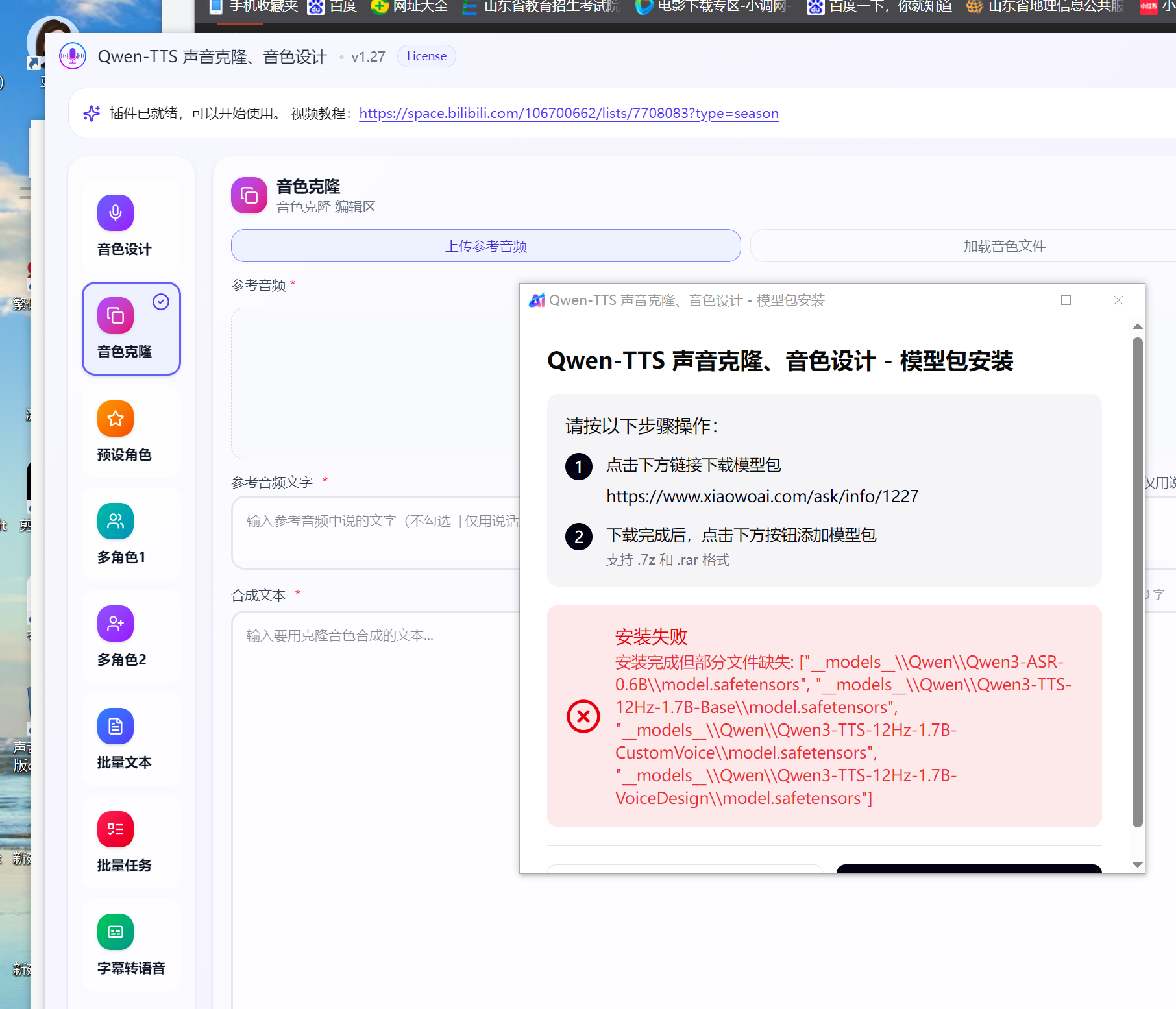This screenshot has width=1176, height=1009.
Task: Open the 多角色2 sidebar icon
Action: click(116, 624)
